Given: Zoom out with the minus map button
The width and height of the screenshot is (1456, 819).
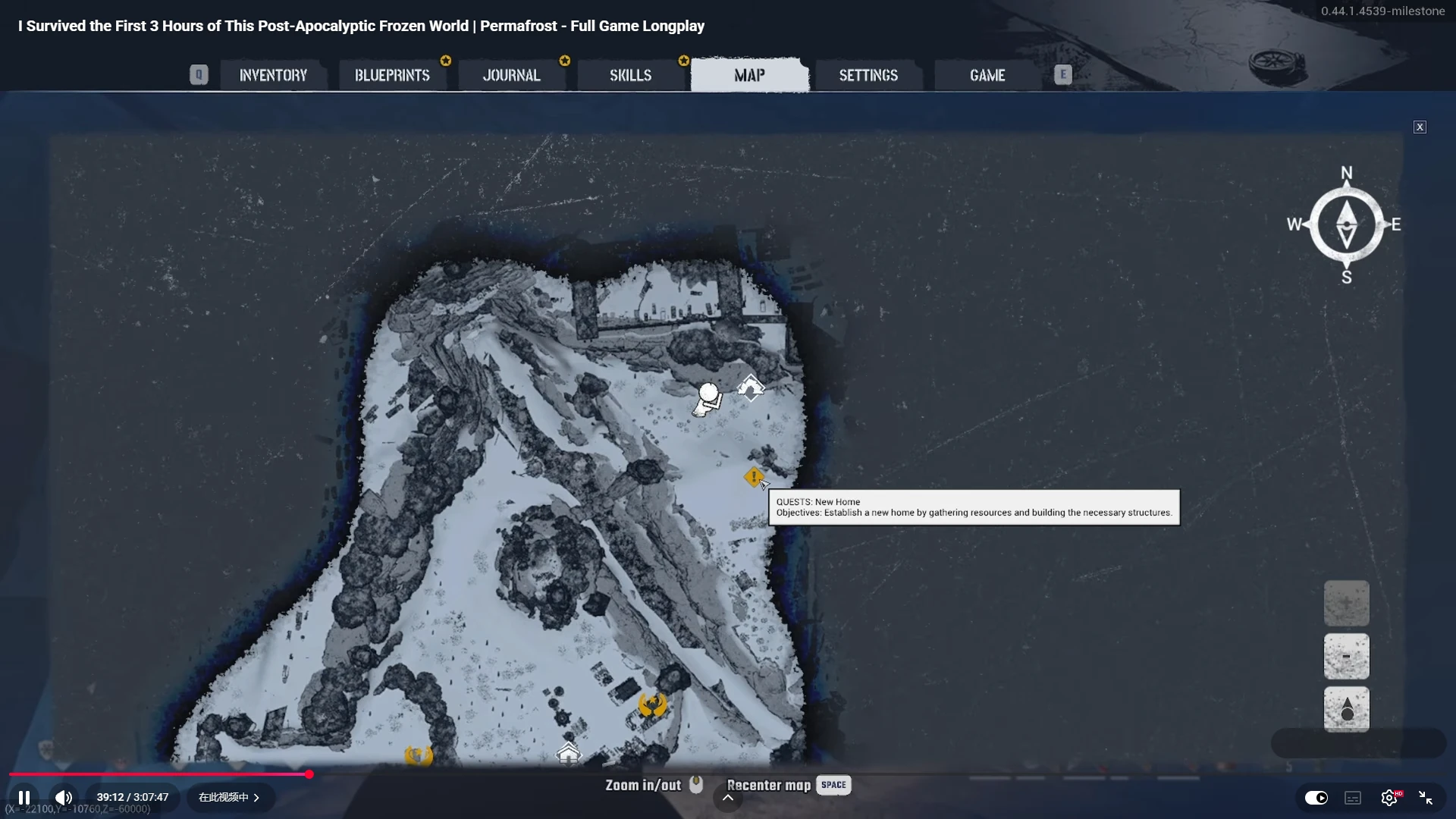Looking at the screenshot, I should pyautogui.click(x=1347, y=656).
